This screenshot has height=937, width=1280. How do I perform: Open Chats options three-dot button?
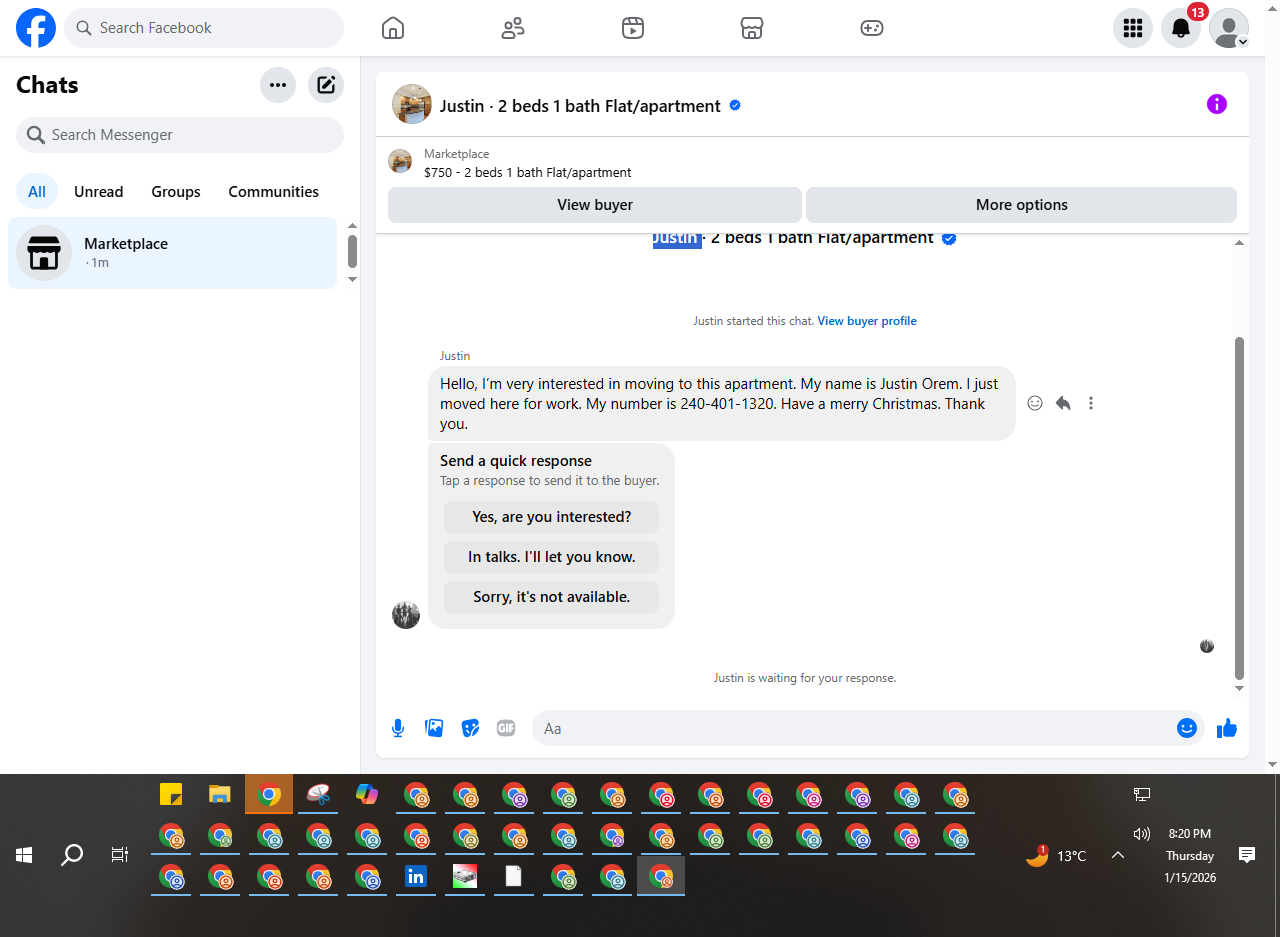pos(278,85)
